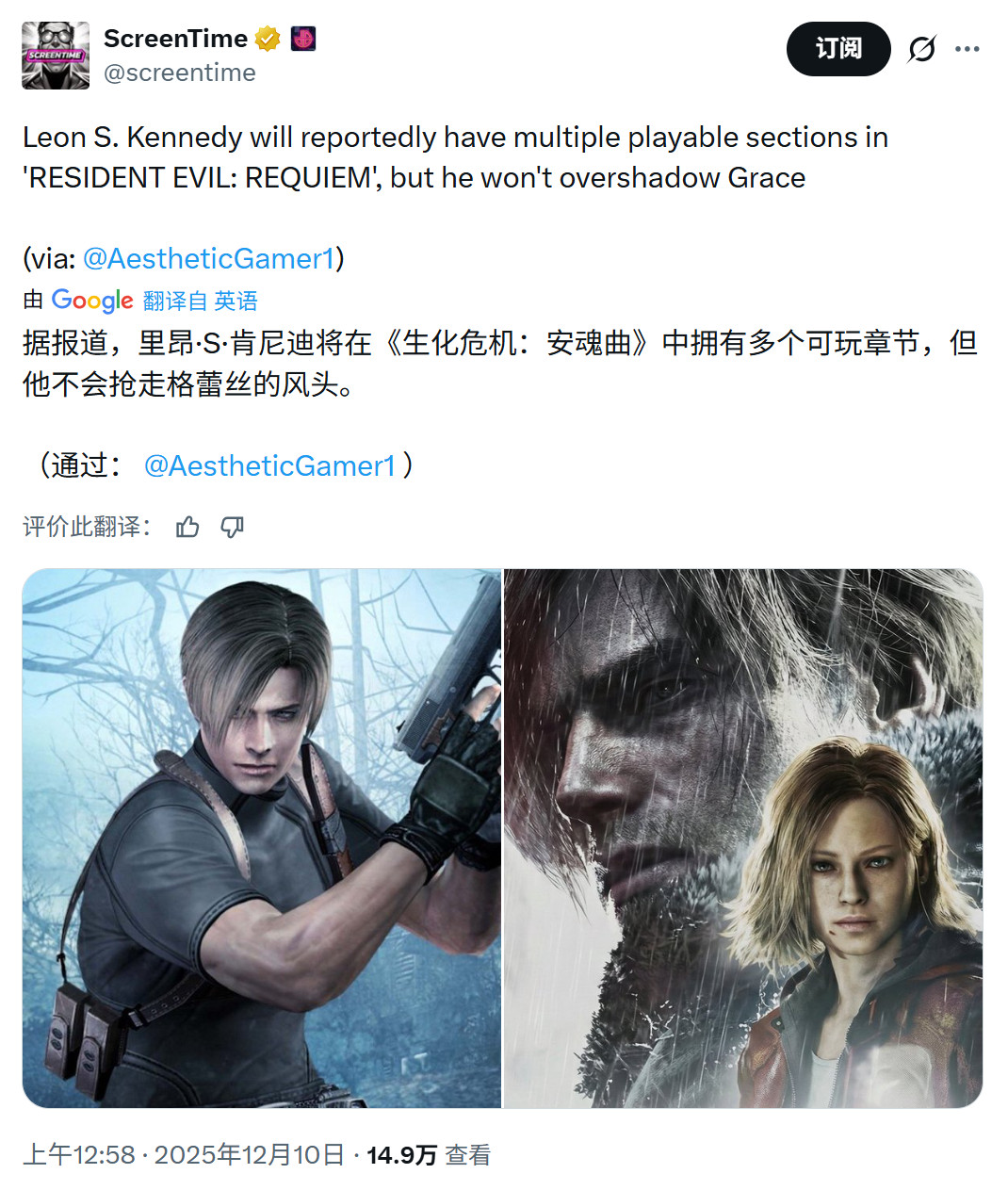
Task: Click the ScreenTime display name
Action: pos(175,39)
